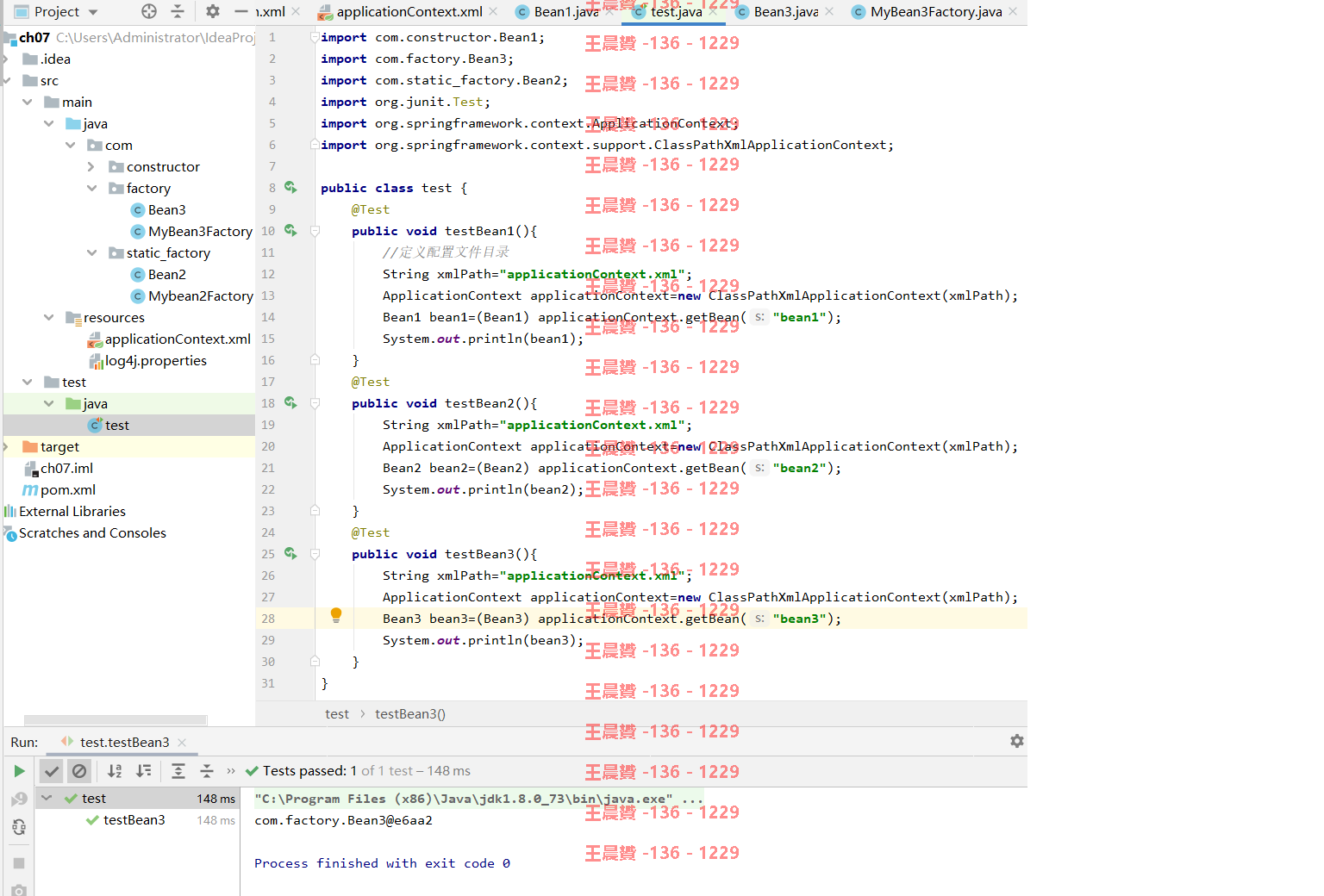Collapse the main folder
Image resolution: width=1324 pixels, height=896 pixels.
(28, 102)
